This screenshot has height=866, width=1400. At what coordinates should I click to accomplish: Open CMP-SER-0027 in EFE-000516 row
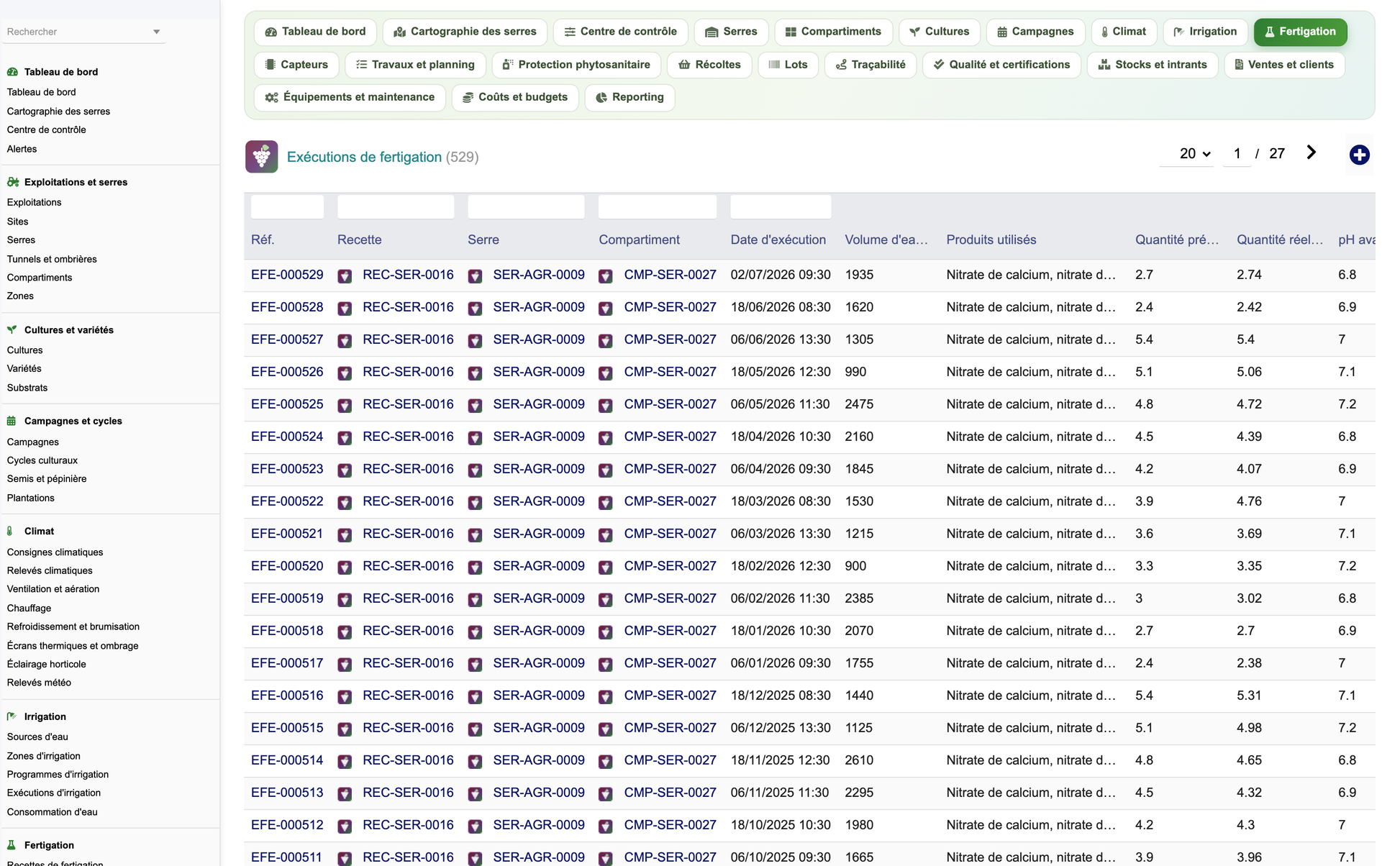(670, 696)
